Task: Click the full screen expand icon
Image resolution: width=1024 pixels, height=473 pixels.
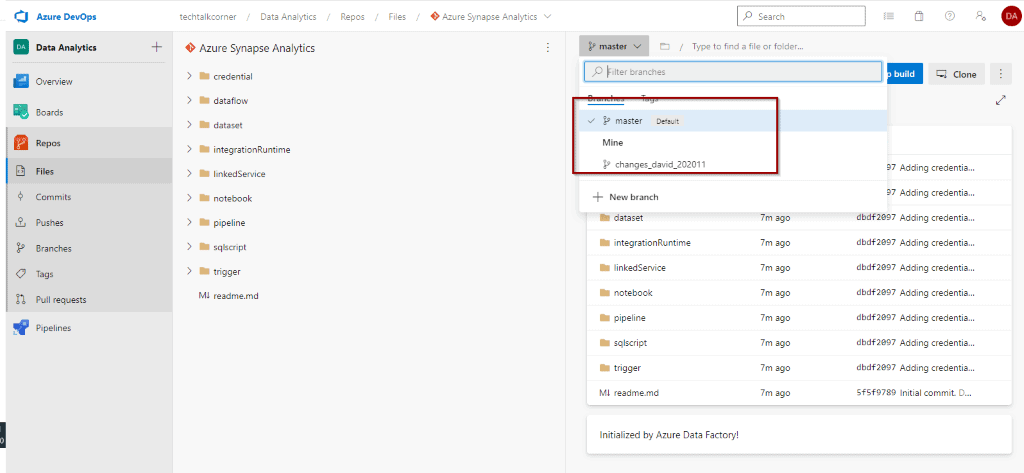Action: click(x=1000, y=100)
